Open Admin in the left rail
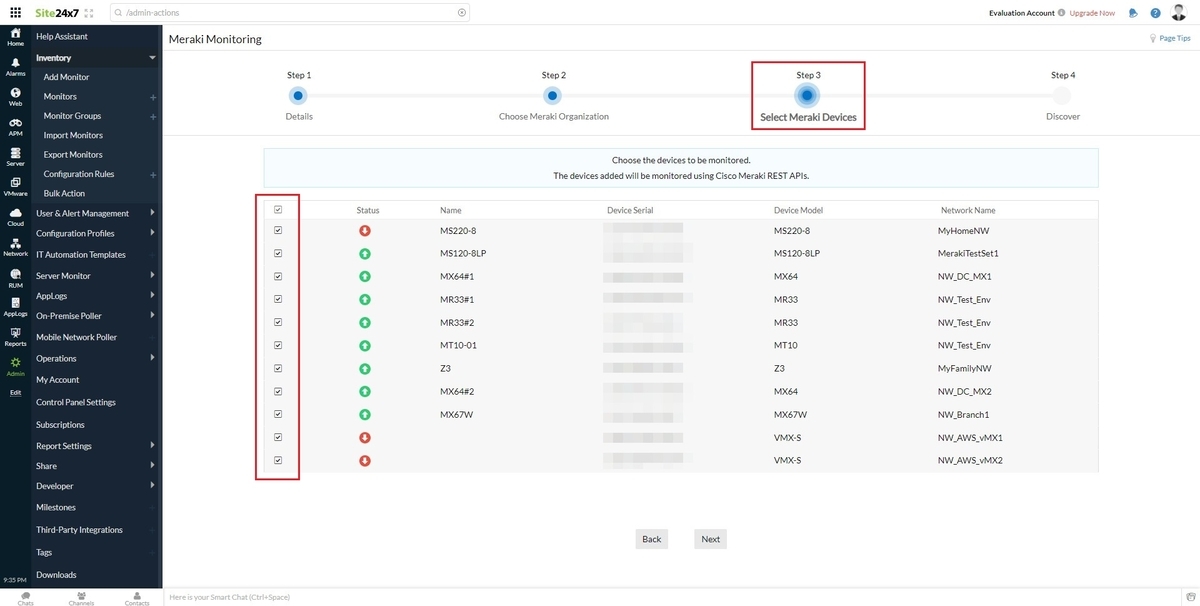Image resolution: width=1200 pixels, height=606 pixels. pyautogui.click(x=15, y=367)
